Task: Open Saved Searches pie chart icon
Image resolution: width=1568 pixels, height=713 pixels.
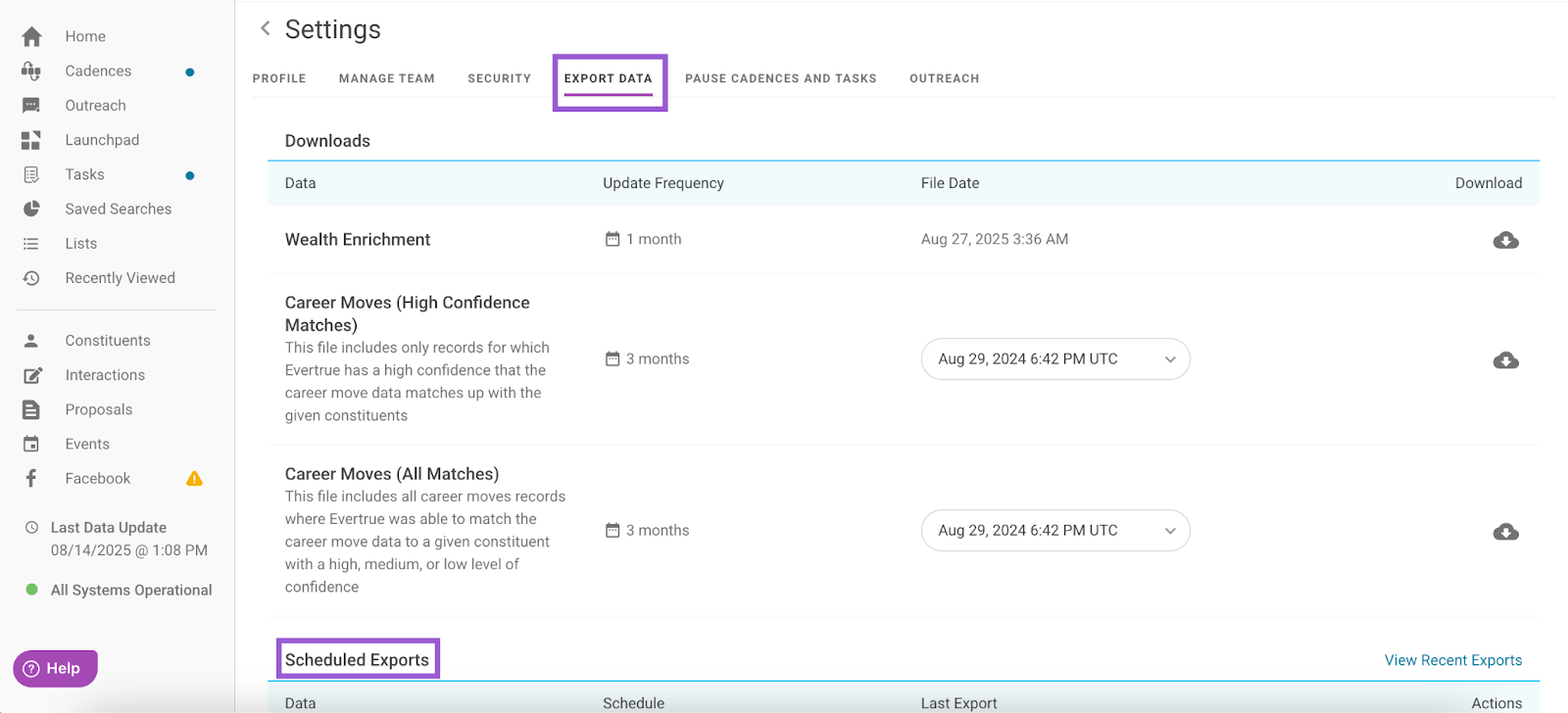Action: point(31,209)
